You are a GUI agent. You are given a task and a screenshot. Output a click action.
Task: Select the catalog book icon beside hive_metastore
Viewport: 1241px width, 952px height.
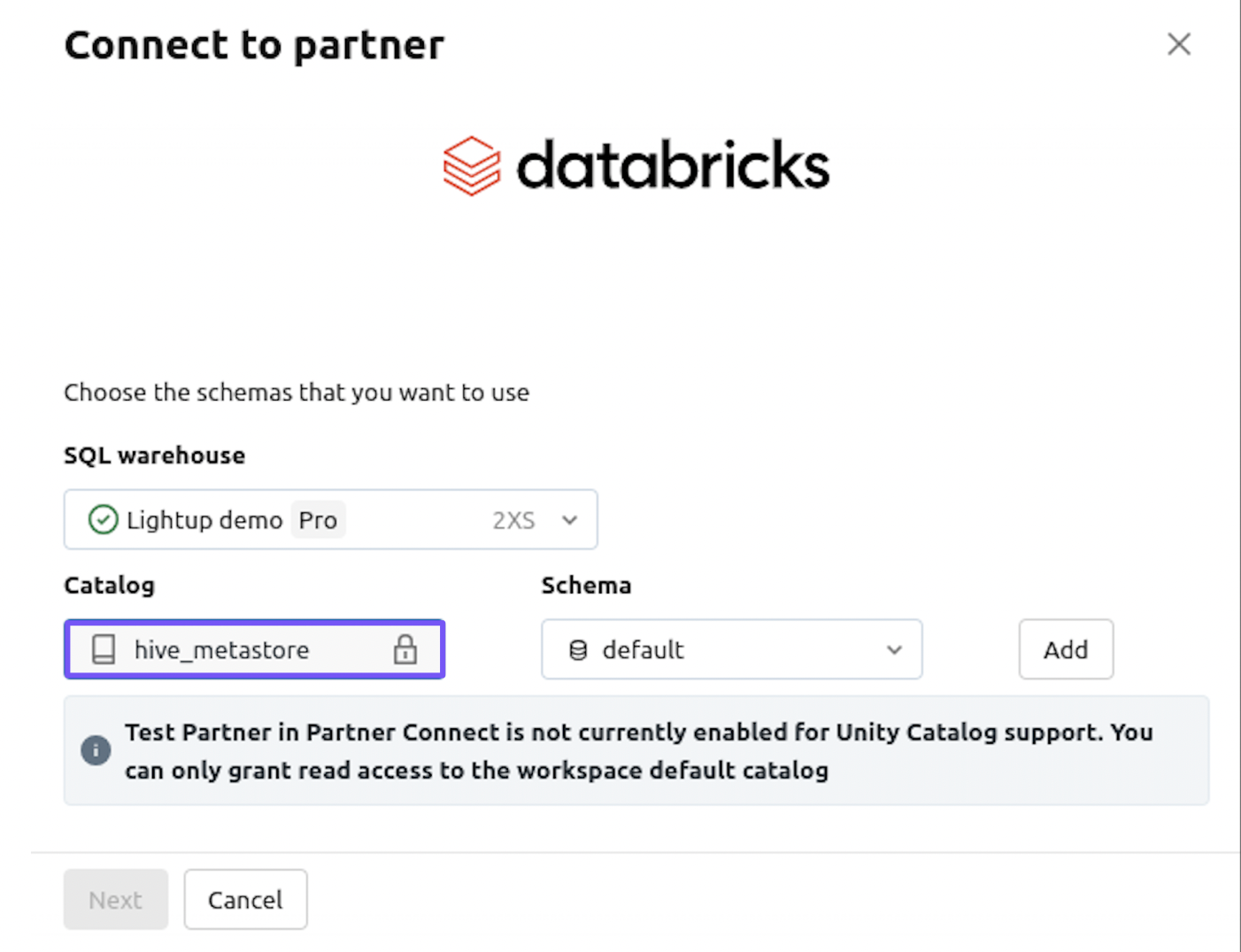coord(105,649)
